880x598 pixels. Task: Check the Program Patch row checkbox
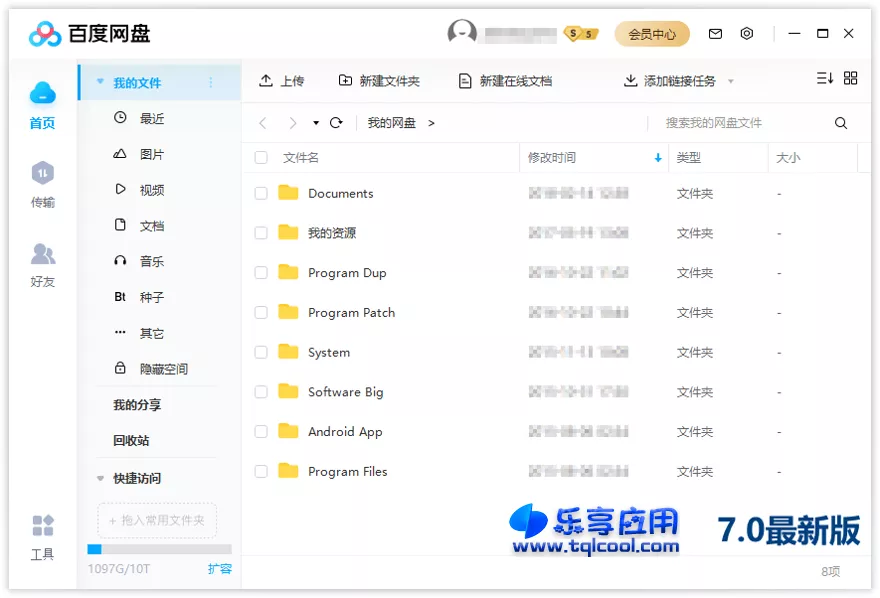(261, 312)
